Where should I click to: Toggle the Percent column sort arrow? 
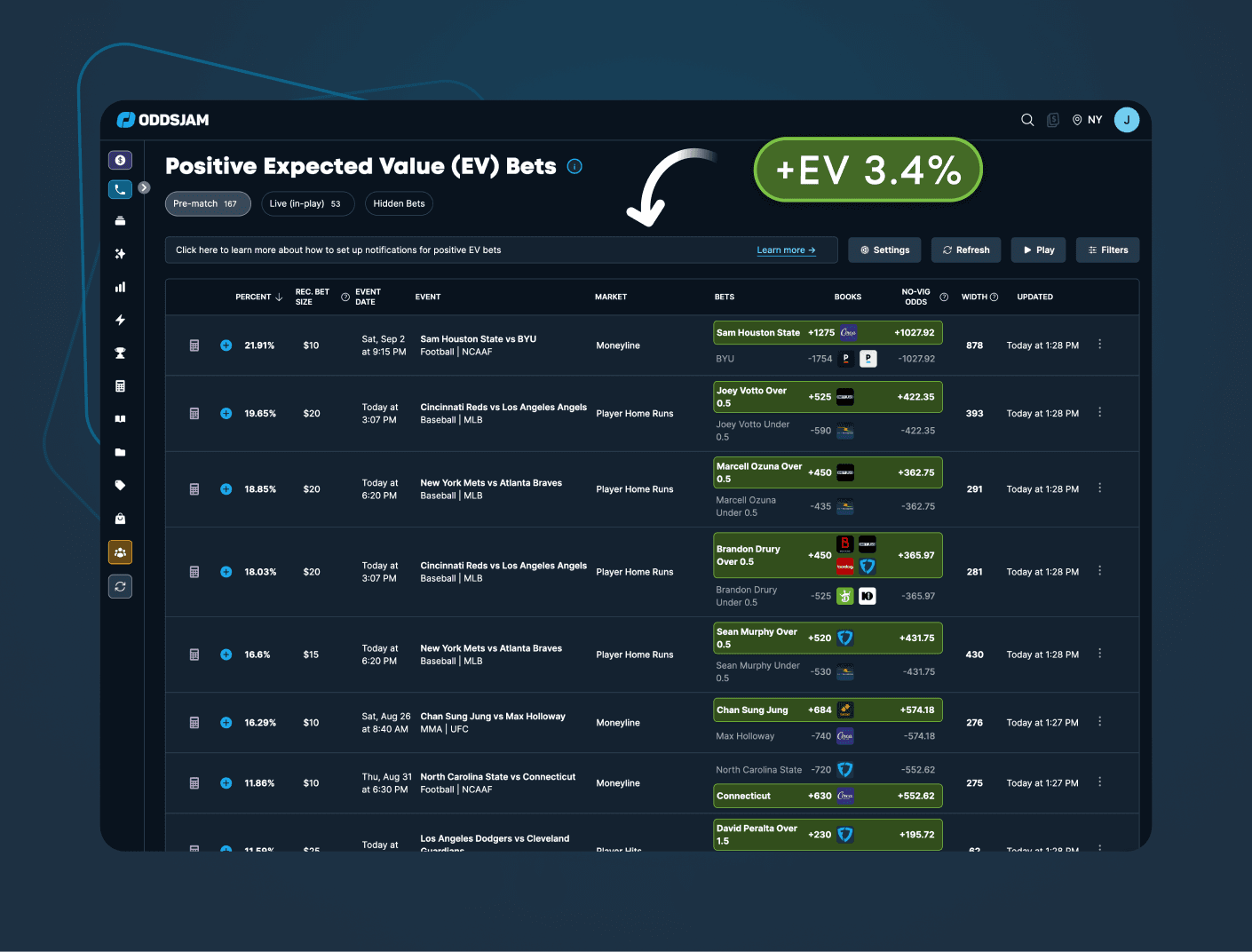[x=280, y=296]
